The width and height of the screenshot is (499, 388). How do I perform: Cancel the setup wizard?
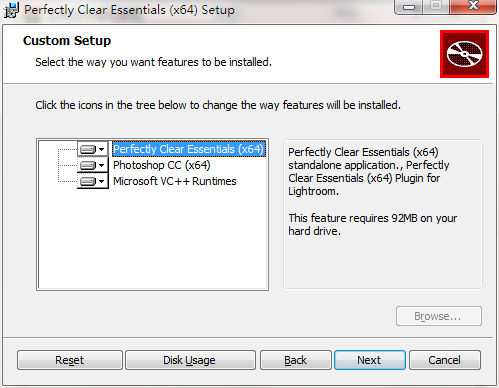pos(445,360)
